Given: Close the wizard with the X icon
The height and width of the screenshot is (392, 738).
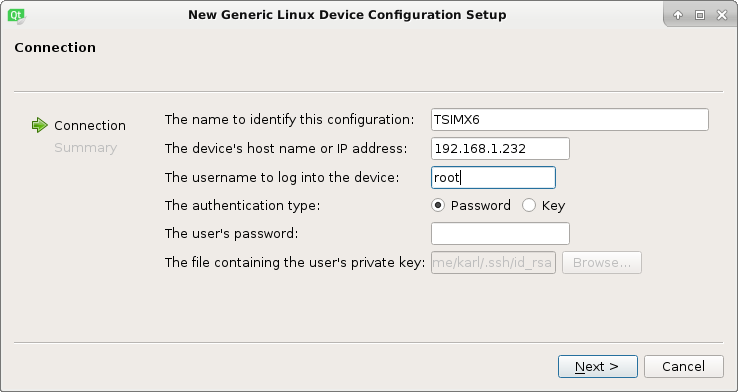Looking at the screenshot, I should tap(722, 15).
